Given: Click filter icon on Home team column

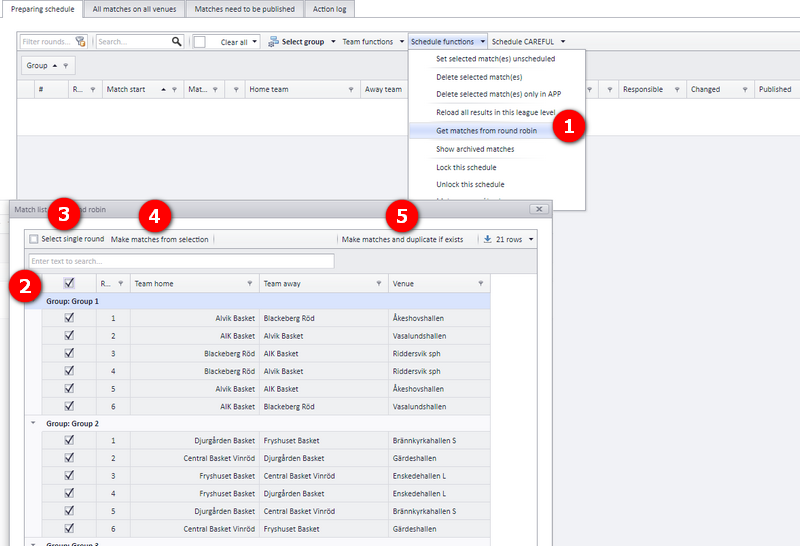Looking at the screenshot, I should 351,89.
